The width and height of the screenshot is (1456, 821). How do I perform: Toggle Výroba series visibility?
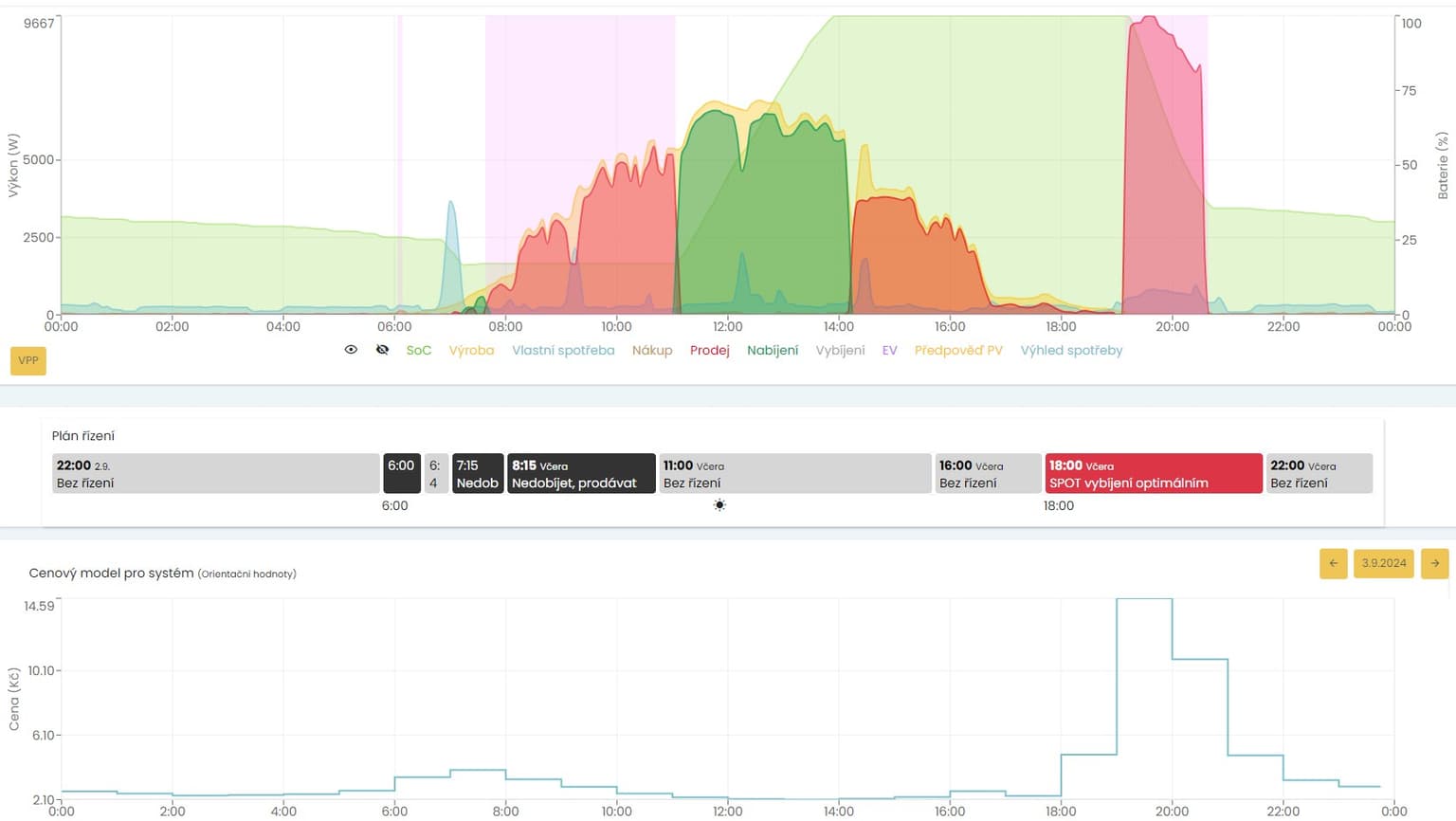pyautogui.click(x=471, y=351)
